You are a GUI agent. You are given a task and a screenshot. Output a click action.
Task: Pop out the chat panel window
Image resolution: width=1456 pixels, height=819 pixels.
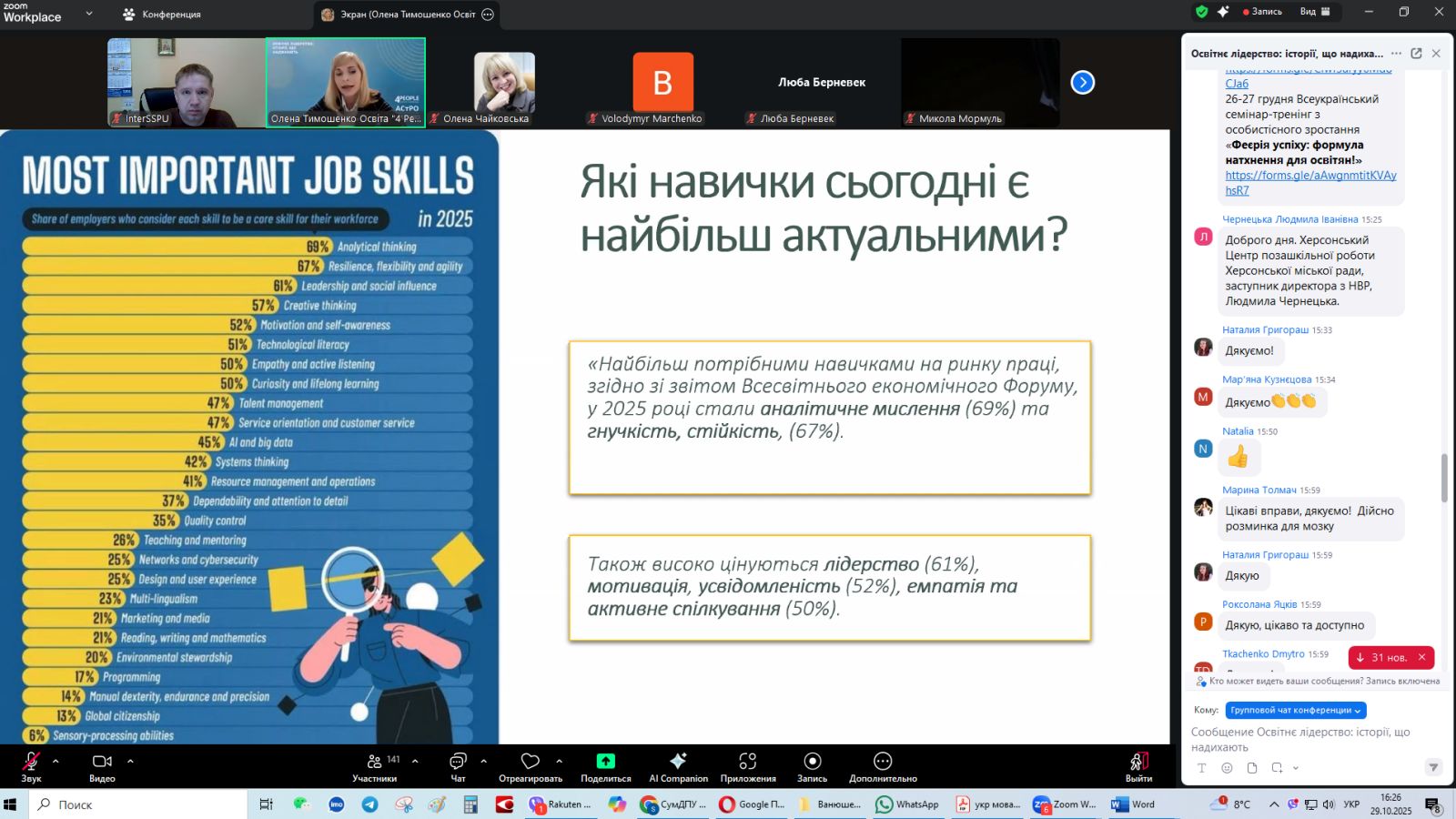point(1416,54)
